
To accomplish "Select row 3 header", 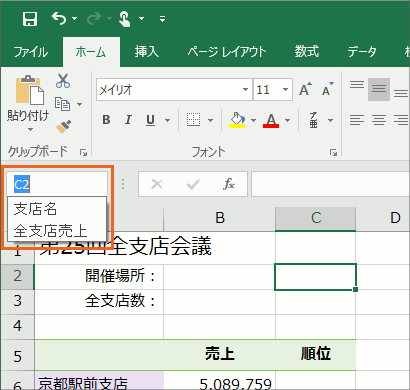I will [x=17, y=301].
